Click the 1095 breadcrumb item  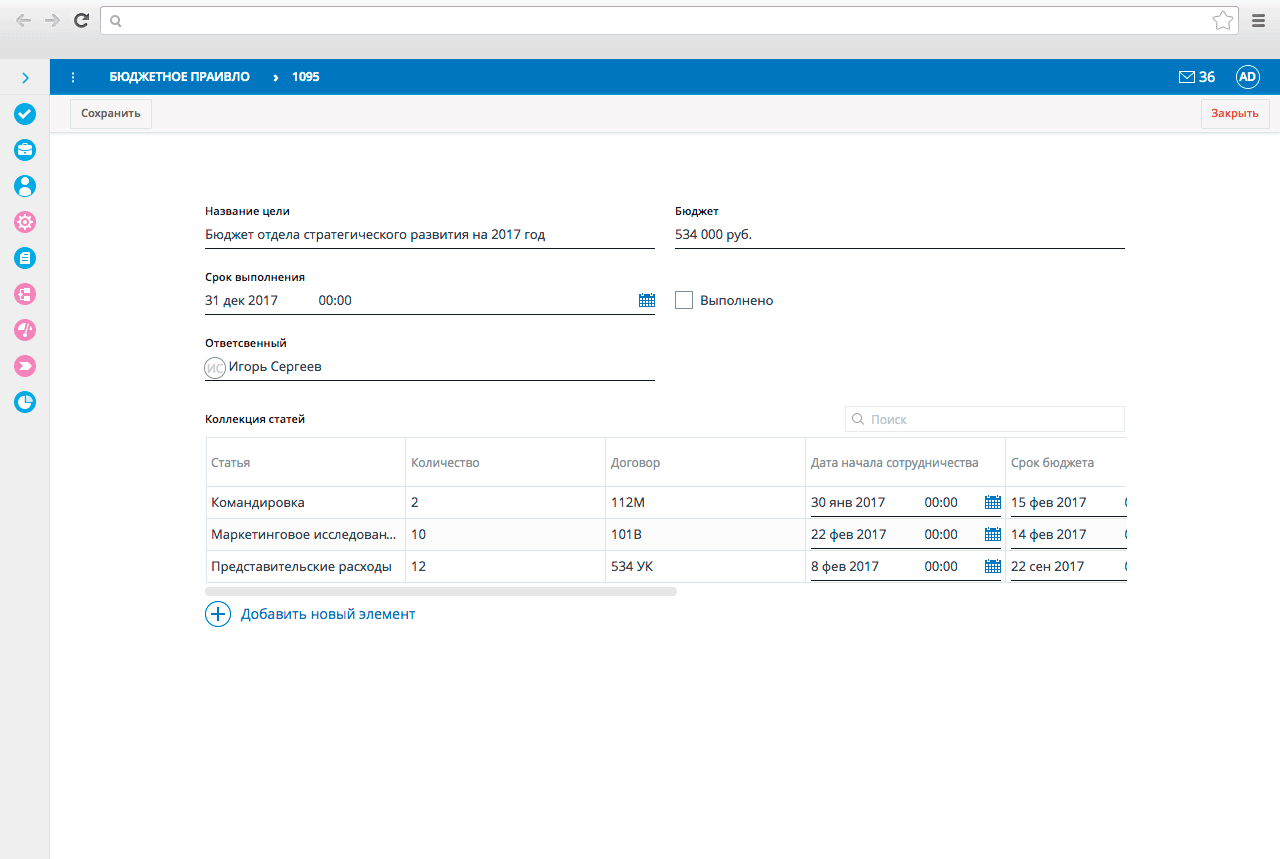[306, 77]
